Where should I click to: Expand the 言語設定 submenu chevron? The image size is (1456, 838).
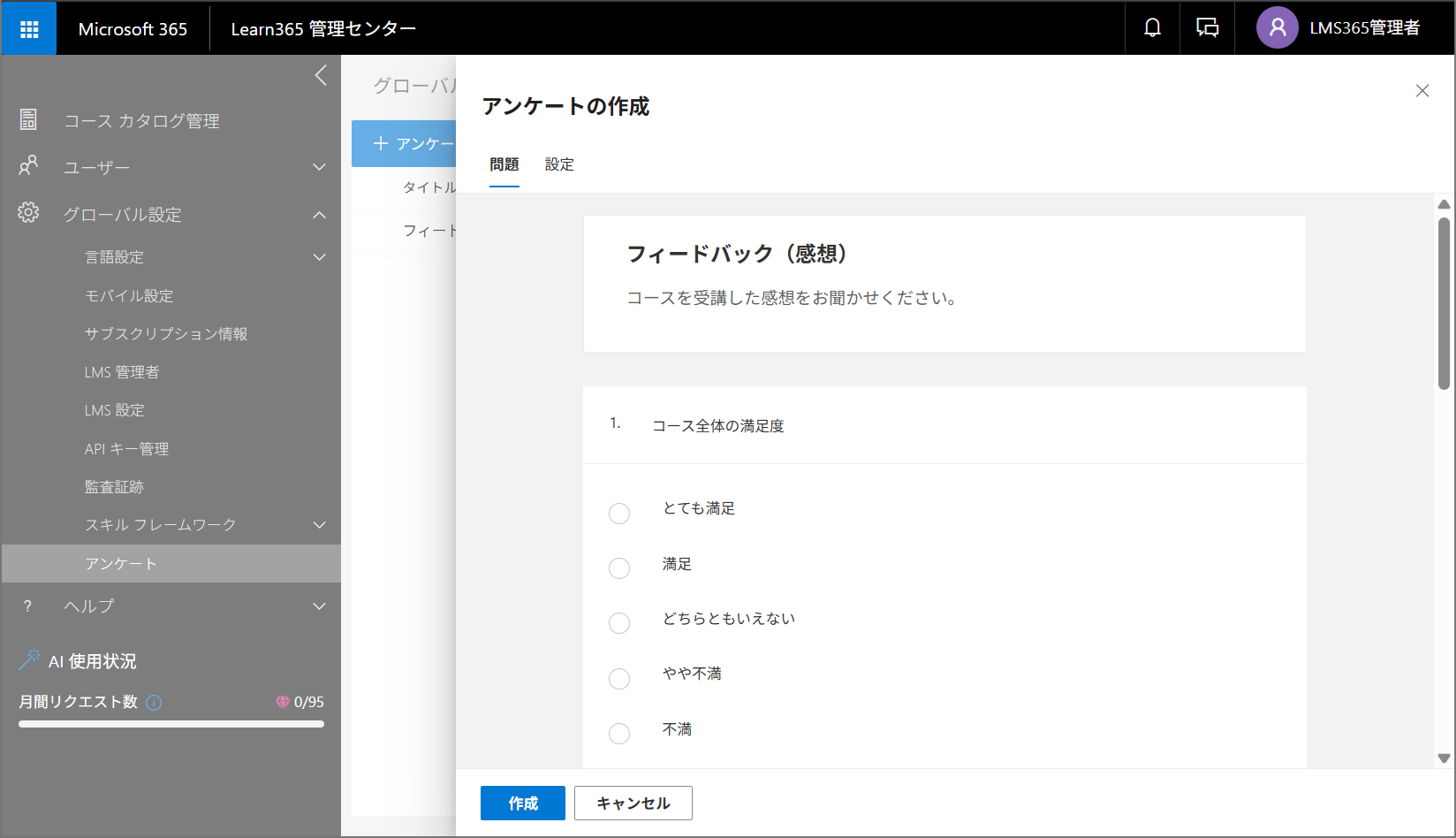pos(319,257)
